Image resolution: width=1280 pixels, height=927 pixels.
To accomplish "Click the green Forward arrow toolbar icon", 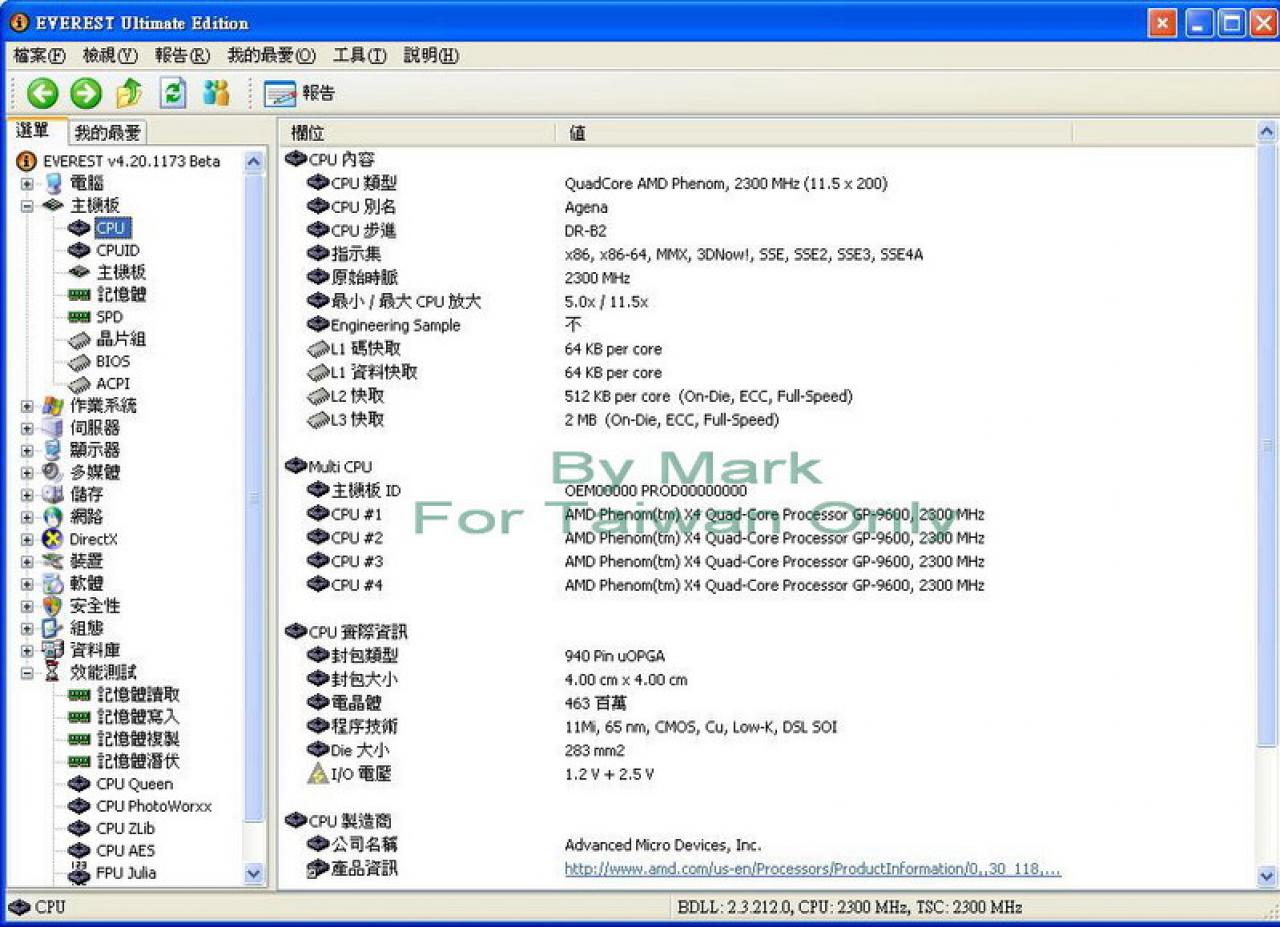I will (x=86, y=94).
